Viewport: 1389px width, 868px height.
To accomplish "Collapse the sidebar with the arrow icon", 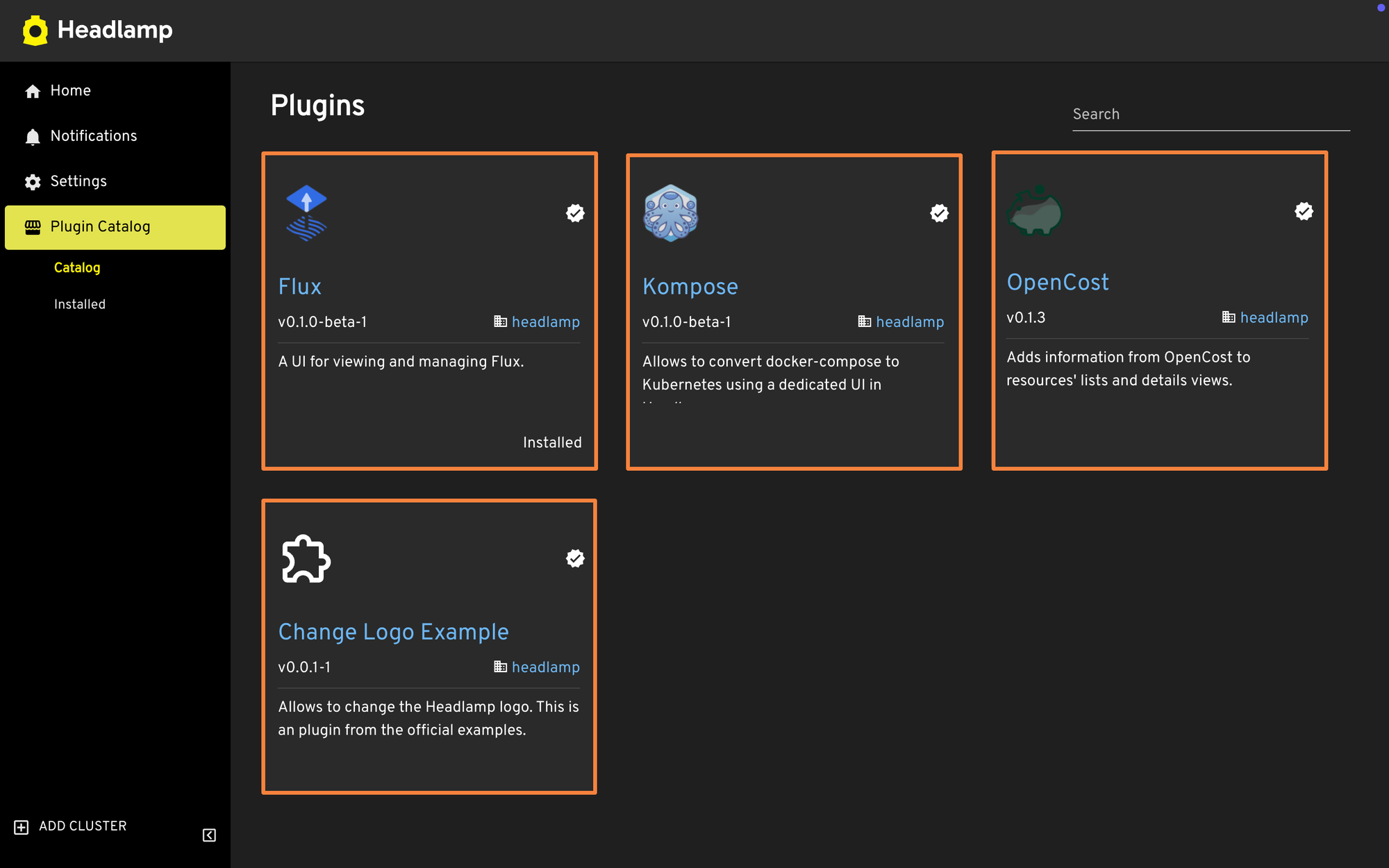I will (x=209, y=835).
